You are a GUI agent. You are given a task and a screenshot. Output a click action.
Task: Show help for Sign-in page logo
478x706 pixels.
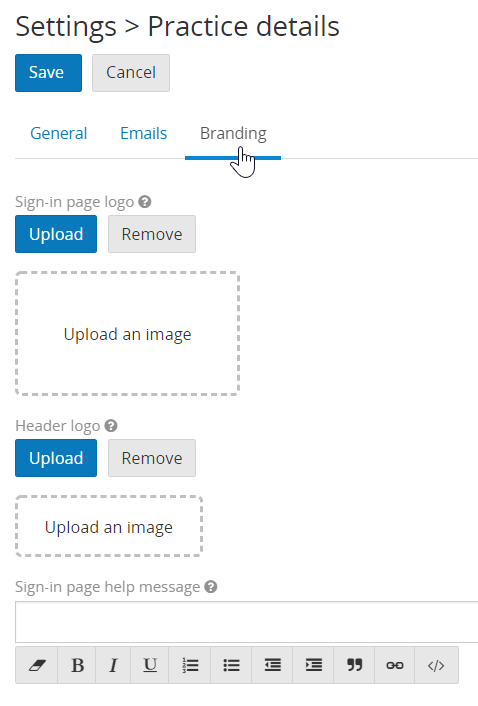[x=144, y=202]
